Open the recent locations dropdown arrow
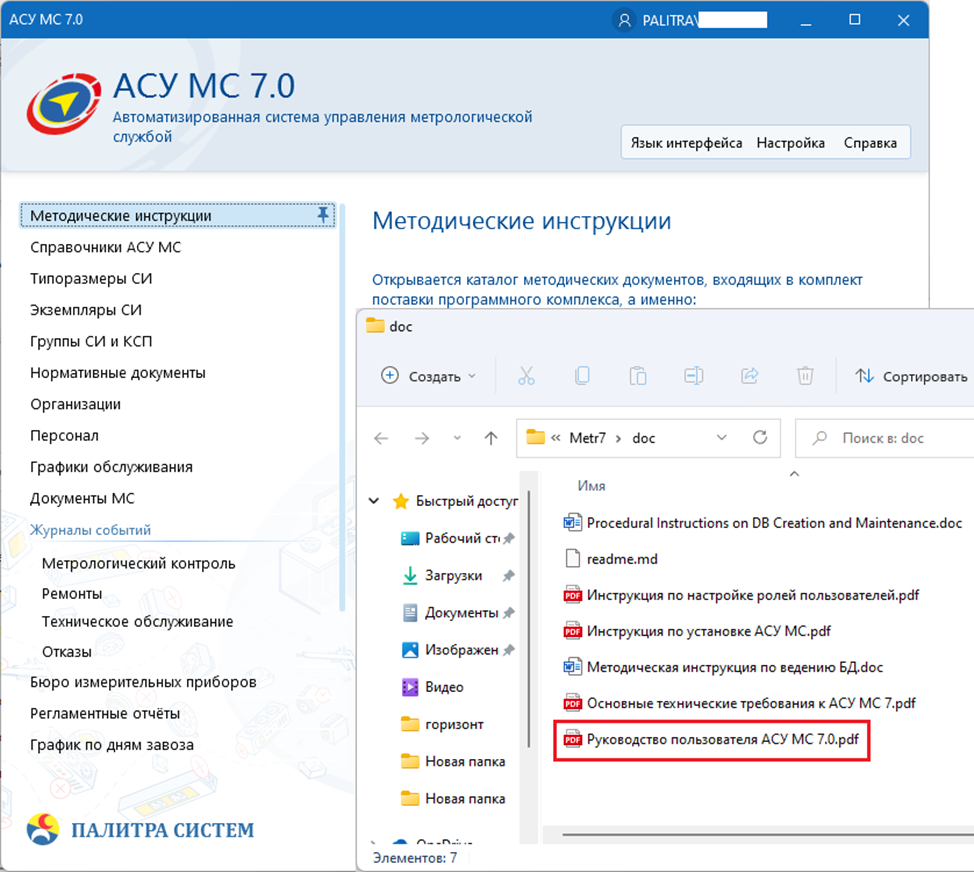The height and width of the screenshot is (872, 974). (x=457, y=438)
